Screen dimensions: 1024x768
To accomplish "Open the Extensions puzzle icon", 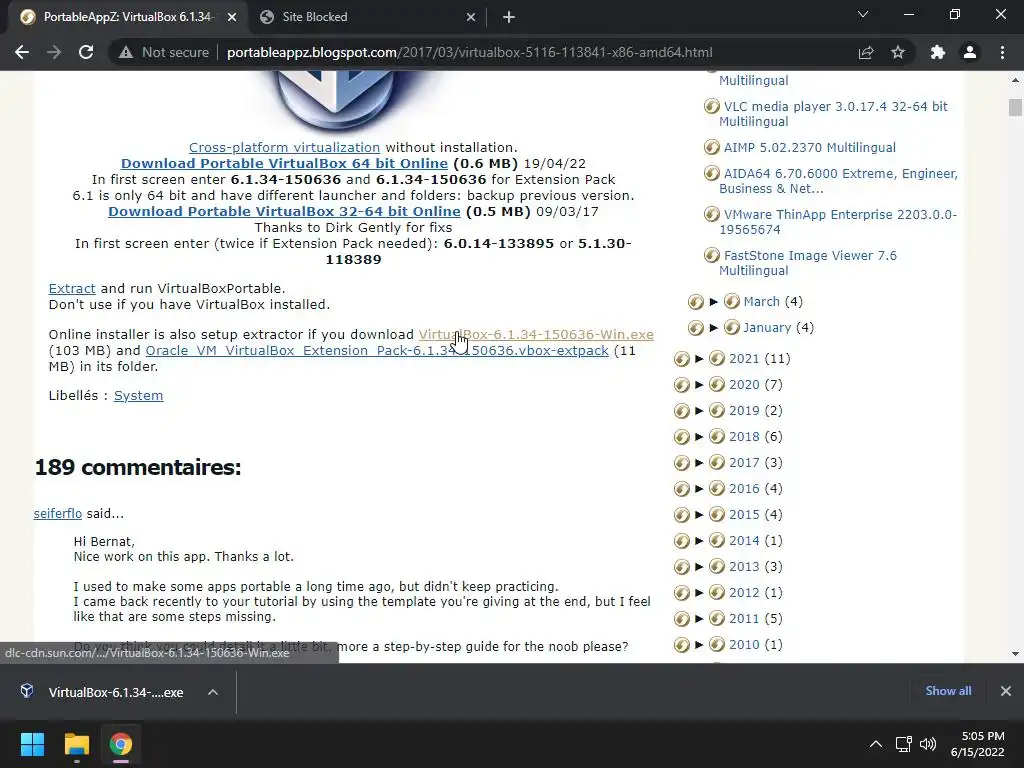I will tap(938, 52).
